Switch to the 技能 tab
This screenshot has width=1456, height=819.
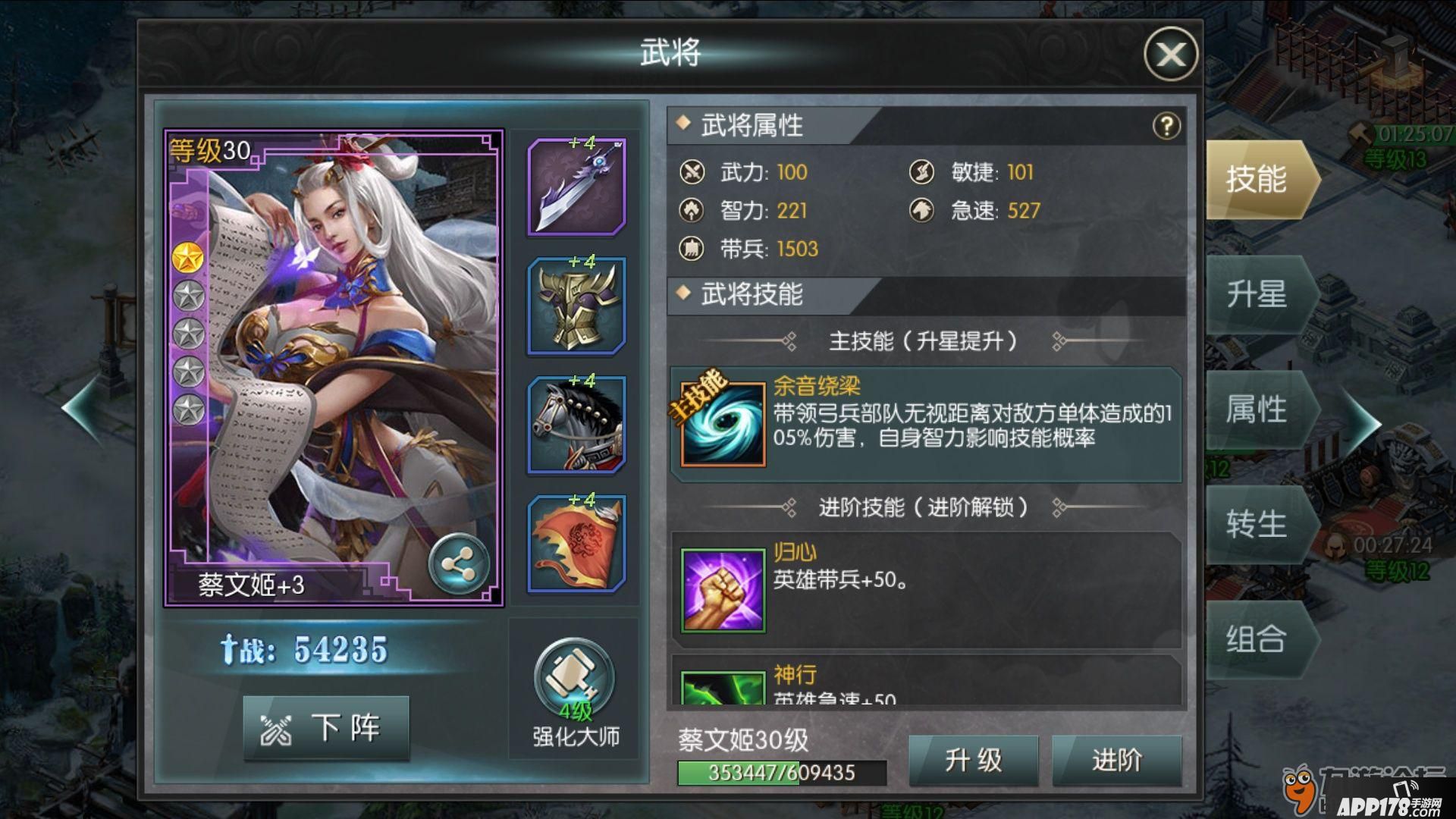click(1259, 179)
